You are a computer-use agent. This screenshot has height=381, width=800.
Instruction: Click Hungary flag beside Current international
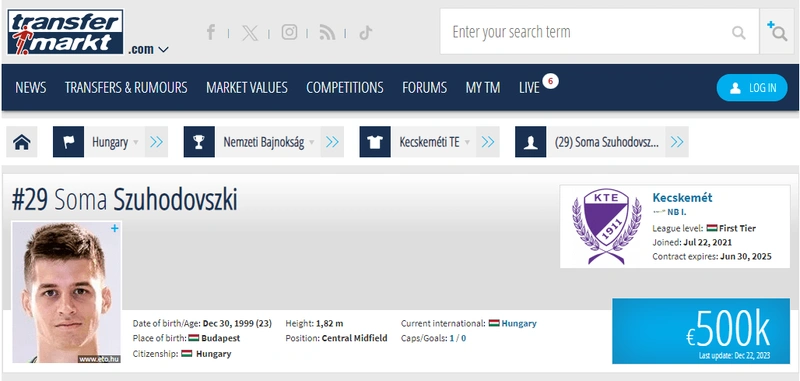(494, 323)
